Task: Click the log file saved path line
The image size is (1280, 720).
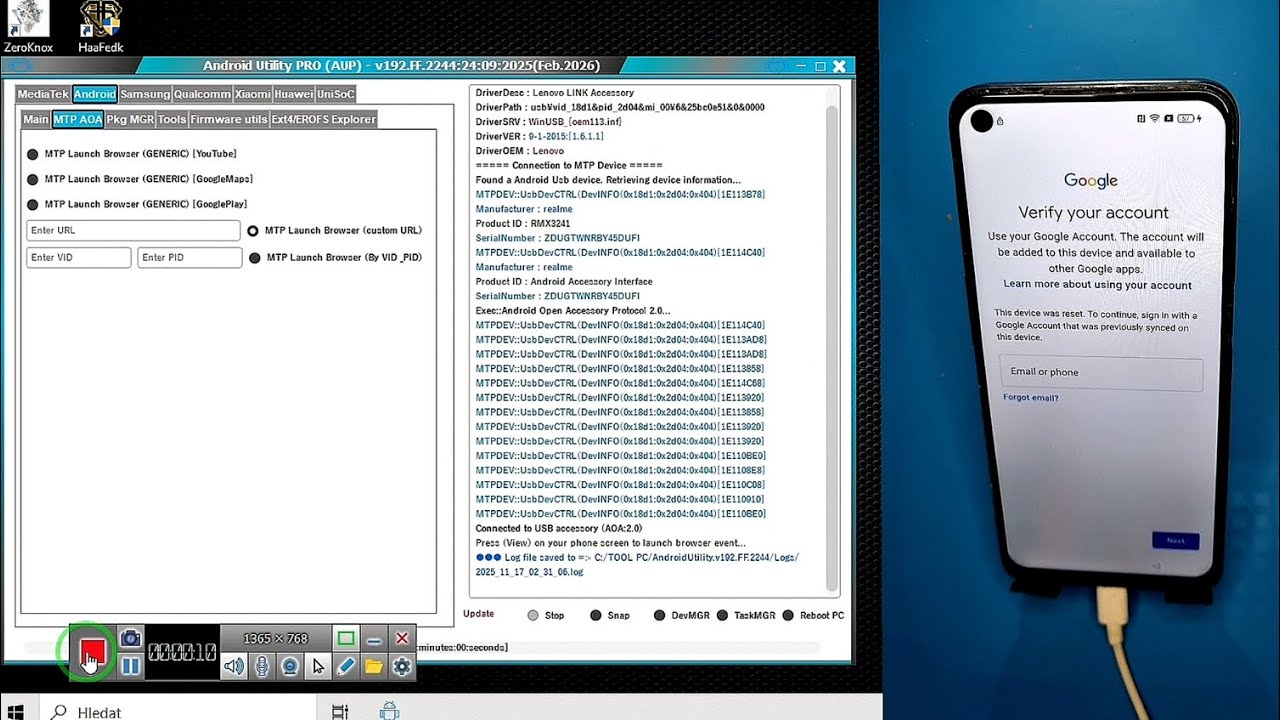Action: pos(638,565)
